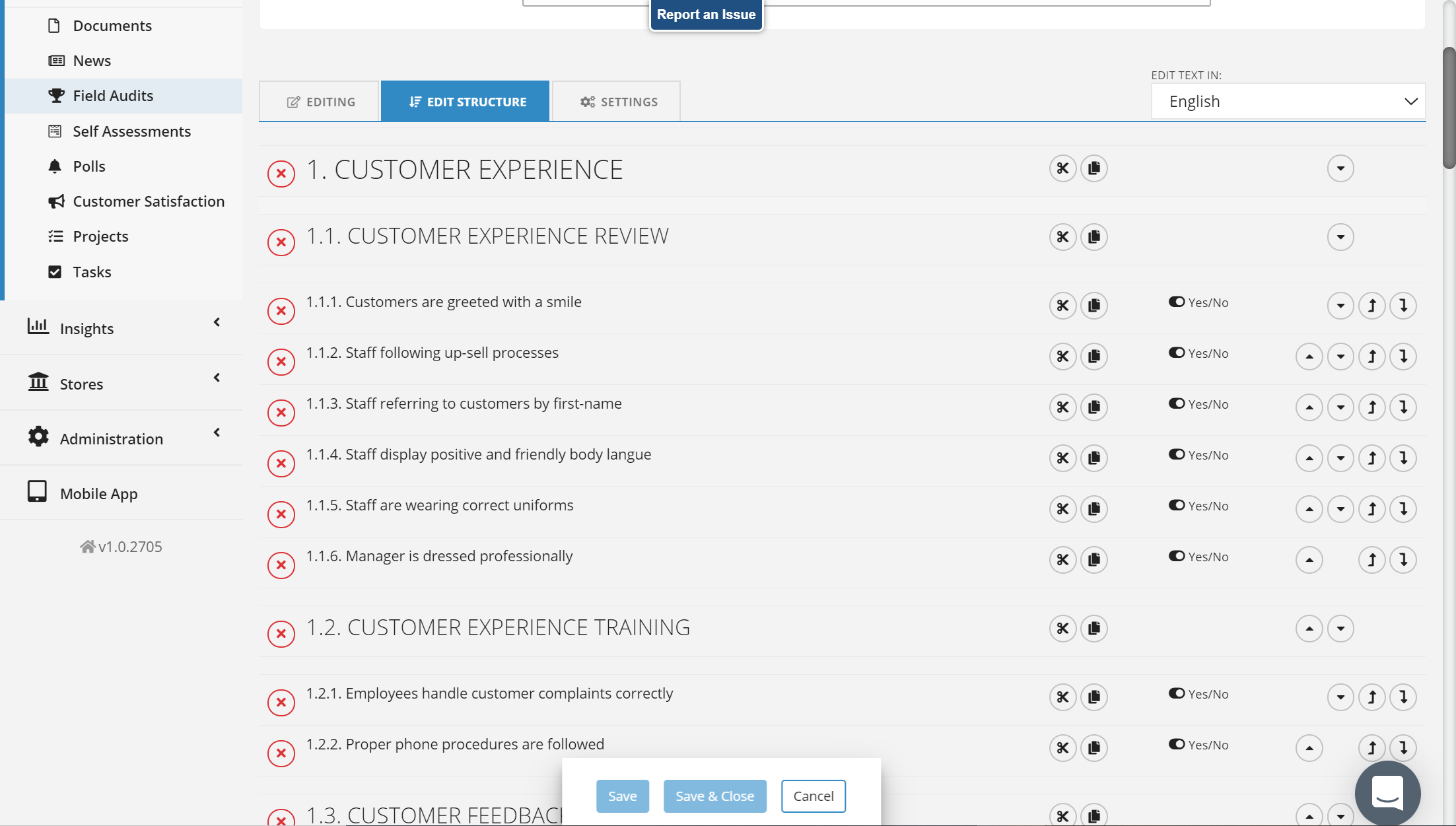Toggle Yes/No type for question 1.1.6
Viewport: 1456px width, 826px height.
(x=1177, y=556)
